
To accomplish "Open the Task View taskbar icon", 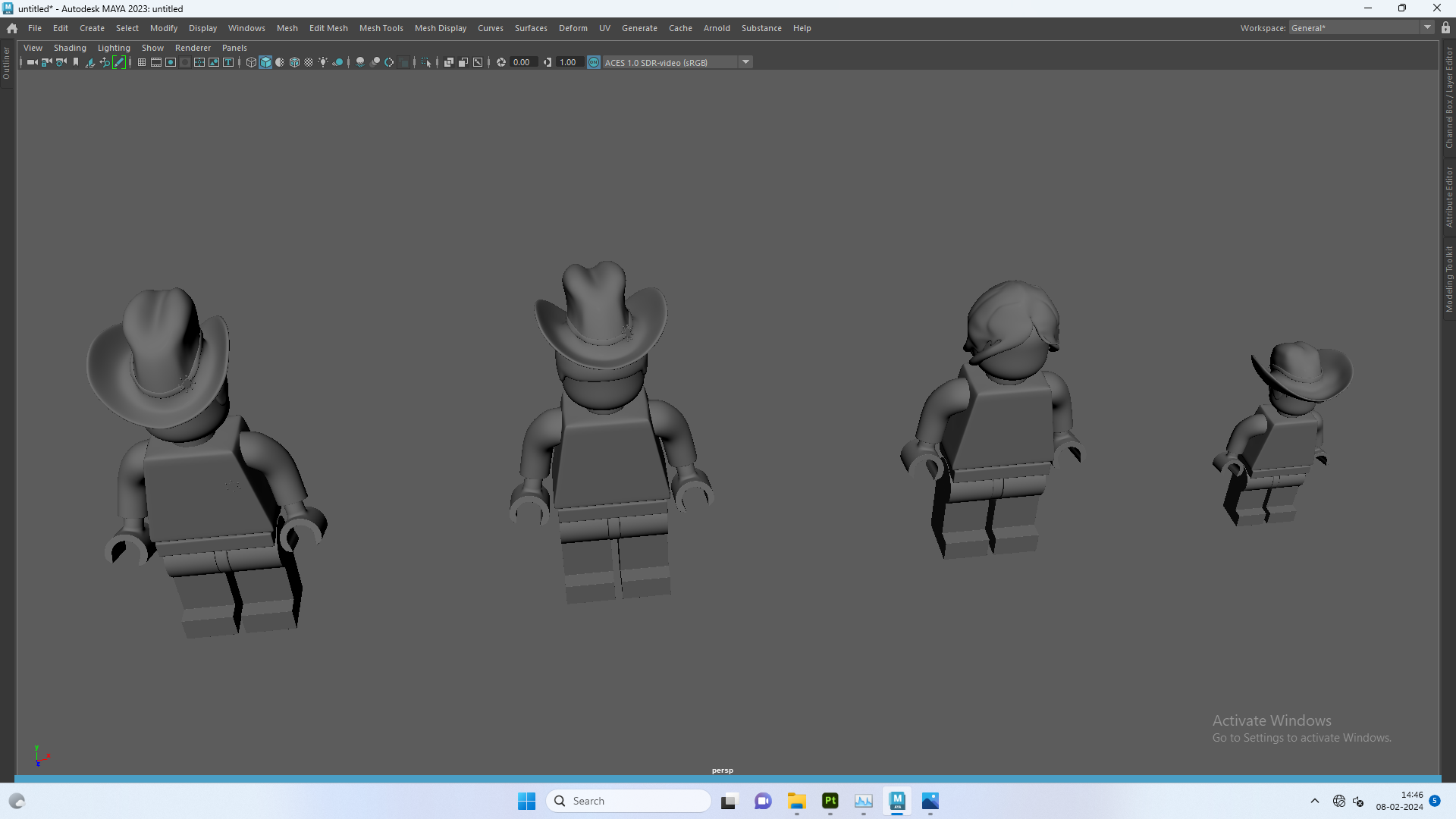I will coord(729,801).
